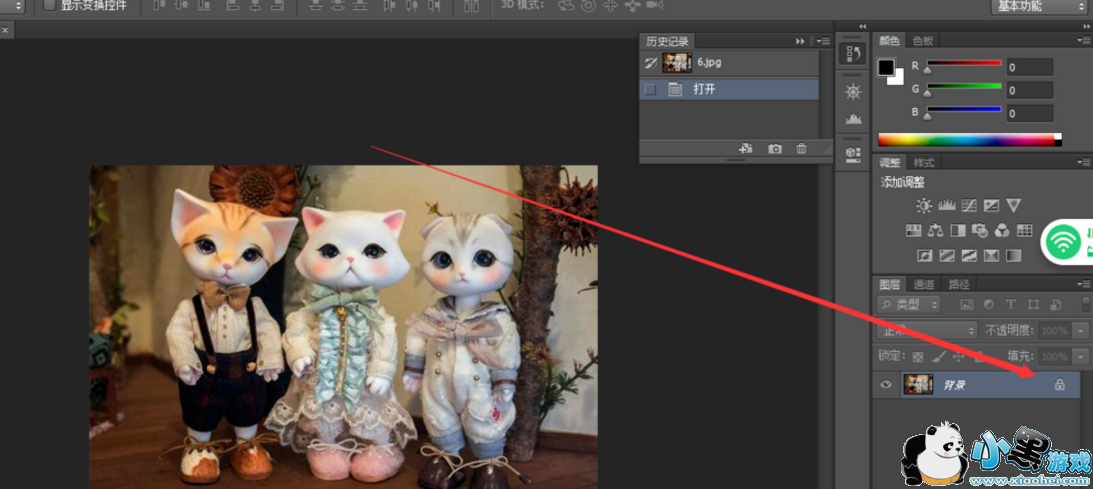Add a Levels adjustment (histogram icon)
Screen dimensions: 1093x489
[946, 206]
